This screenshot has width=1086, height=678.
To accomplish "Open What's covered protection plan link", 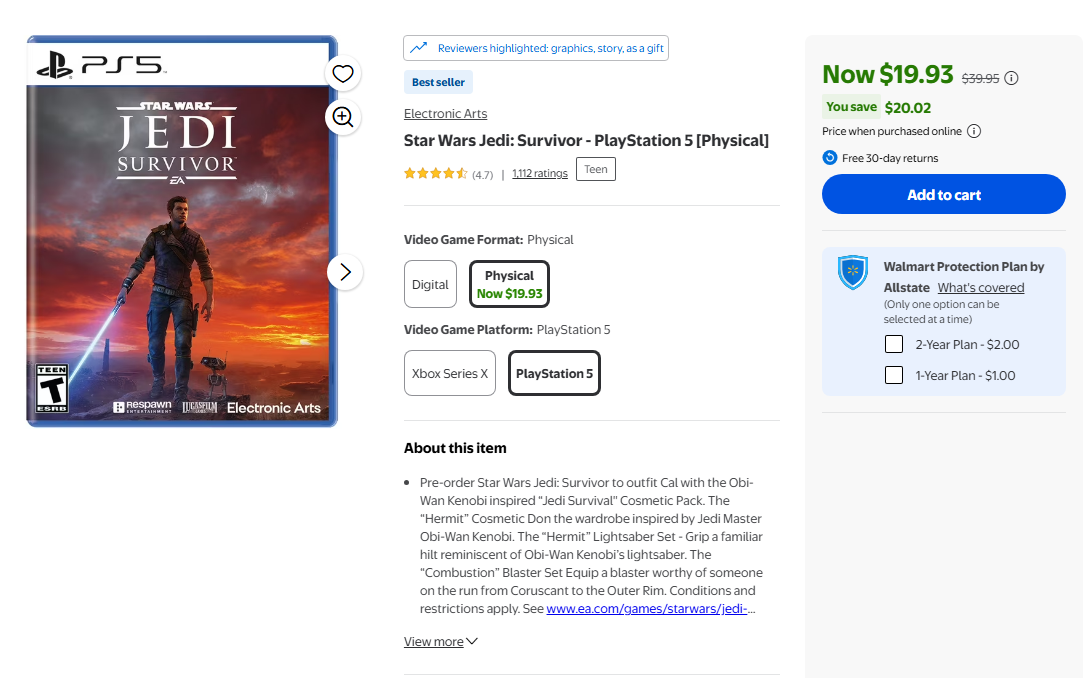I will (981, 287).
